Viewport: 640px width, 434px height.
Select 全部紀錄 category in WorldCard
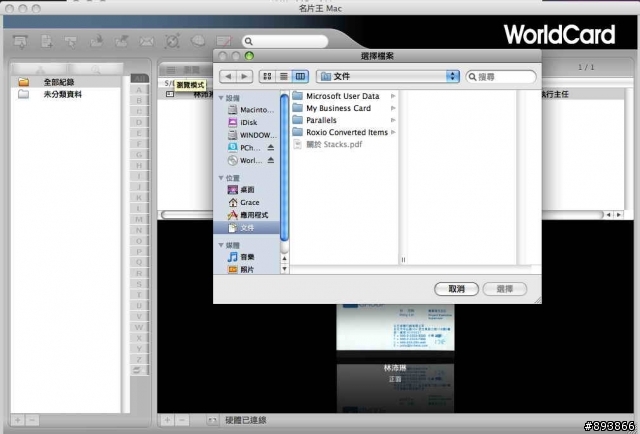(x=66, y=82)
